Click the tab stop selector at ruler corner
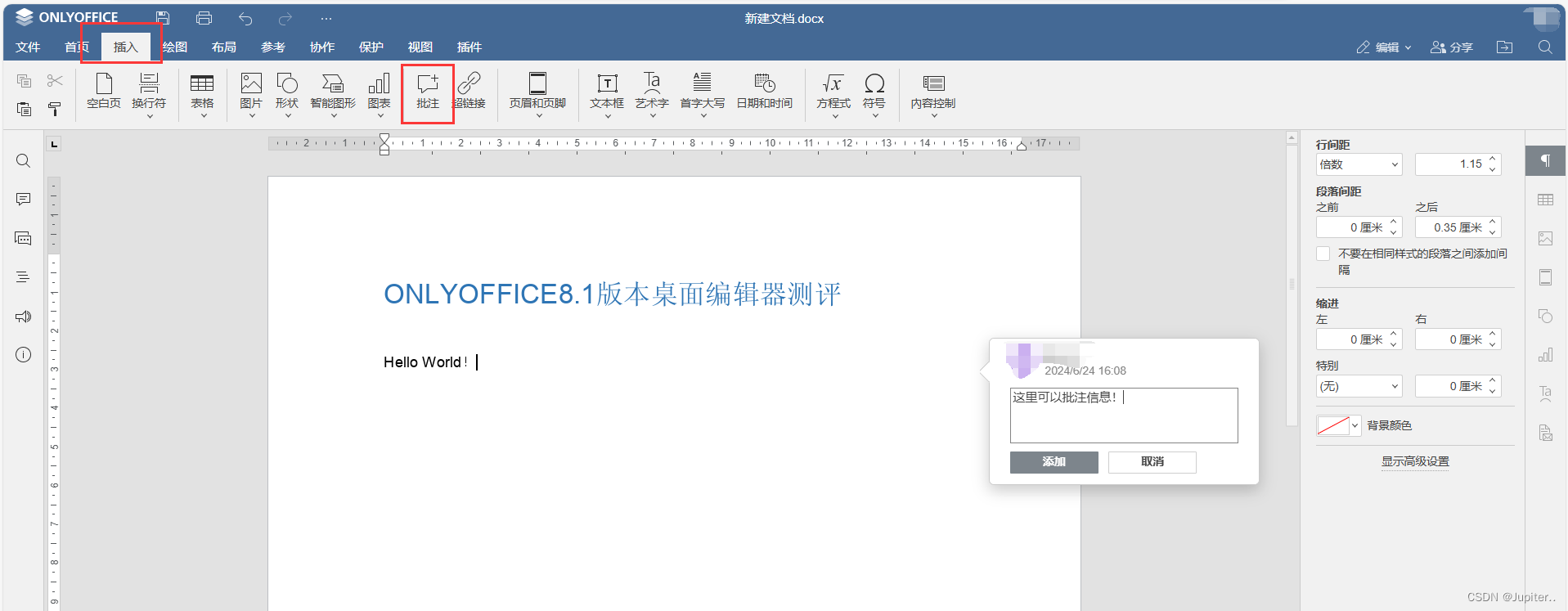Screen dimensions: 1568x611 pos(54,144)
